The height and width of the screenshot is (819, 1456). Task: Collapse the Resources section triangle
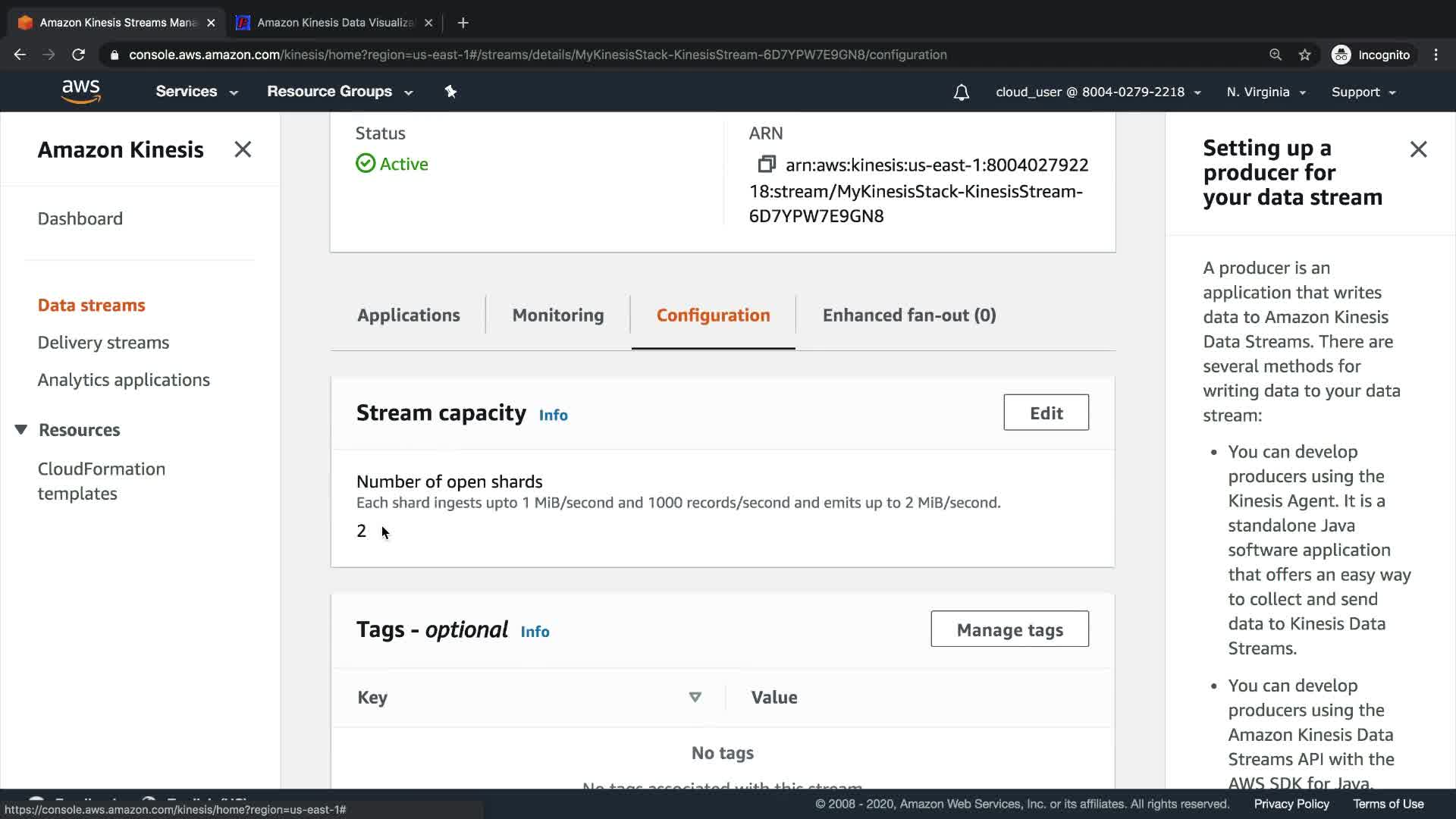(21, 430)
